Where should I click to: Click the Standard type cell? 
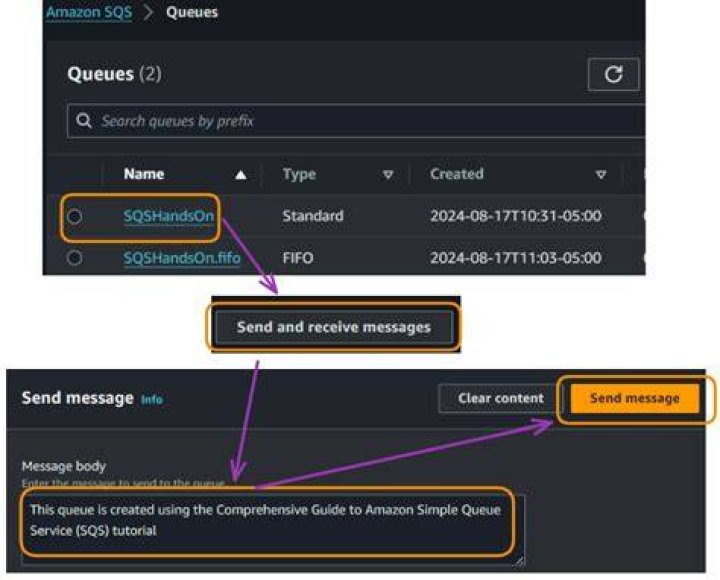click(x=313, y=216)
